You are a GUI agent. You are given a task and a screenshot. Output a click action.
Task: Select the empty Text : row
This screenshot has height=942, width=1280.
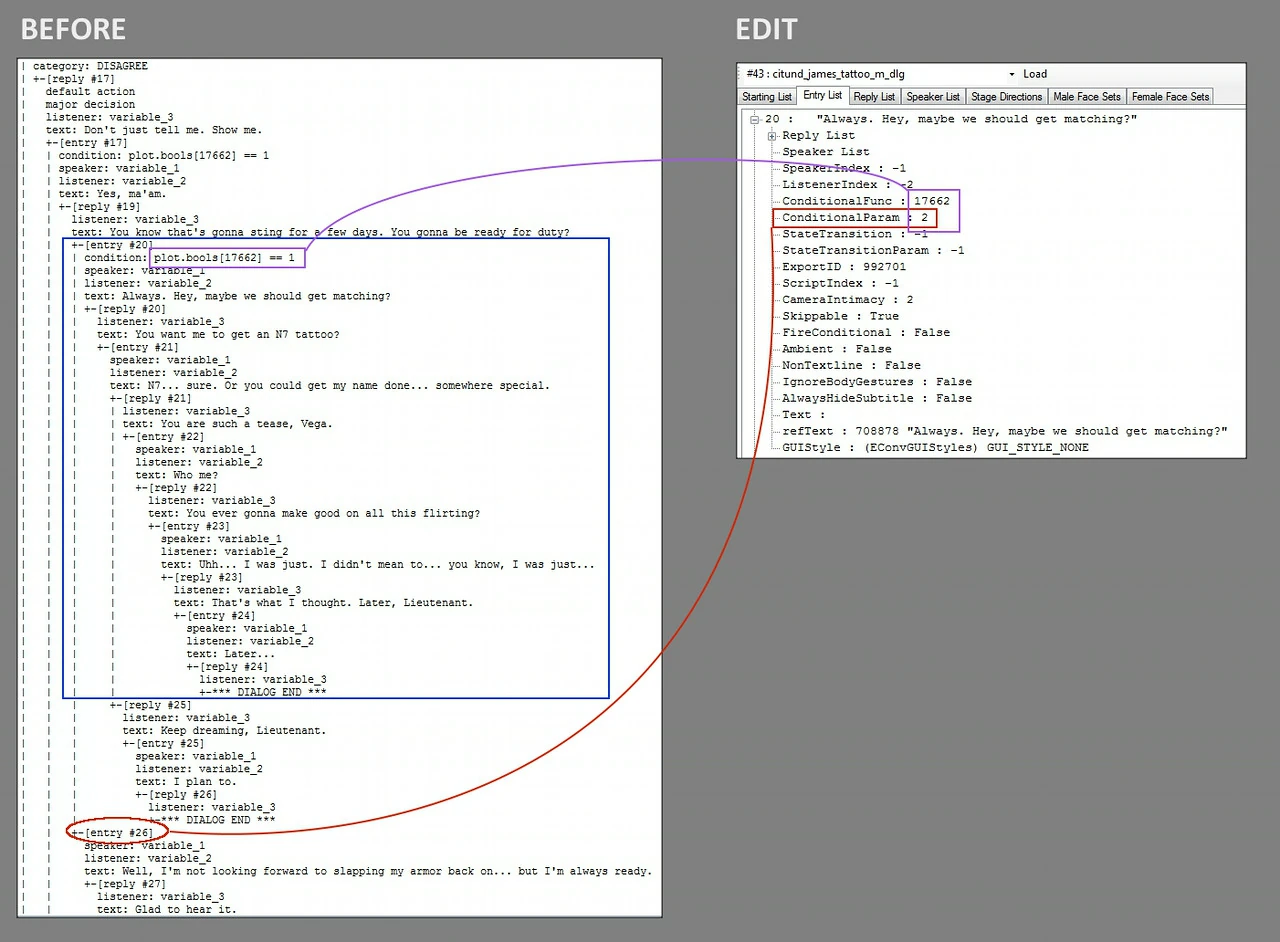coord(804,414)
